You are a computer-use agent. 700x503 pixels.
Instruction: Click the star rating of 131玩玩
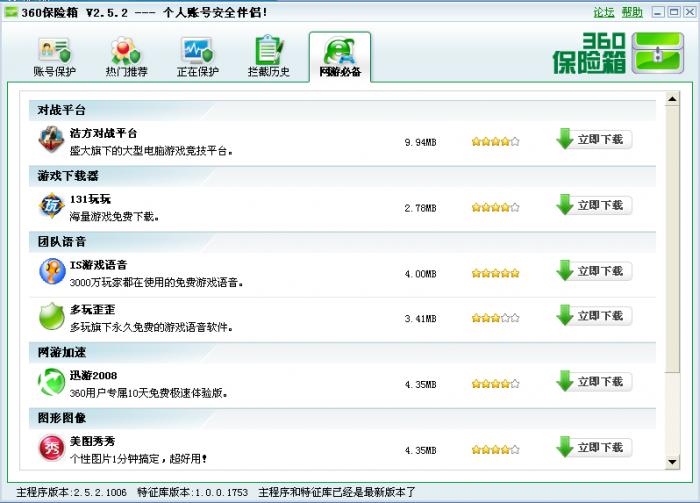[x=496, y=208]
